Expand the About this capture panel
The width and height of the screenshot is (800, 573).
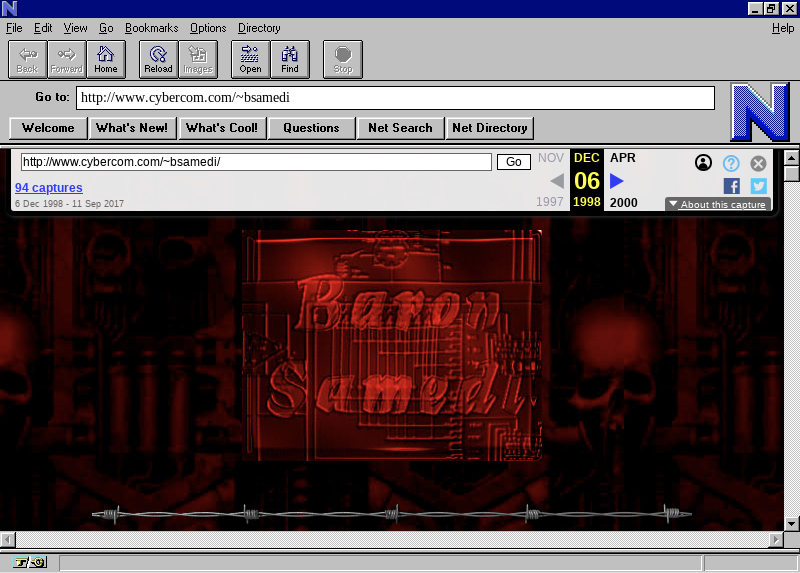tap(717, 204)
